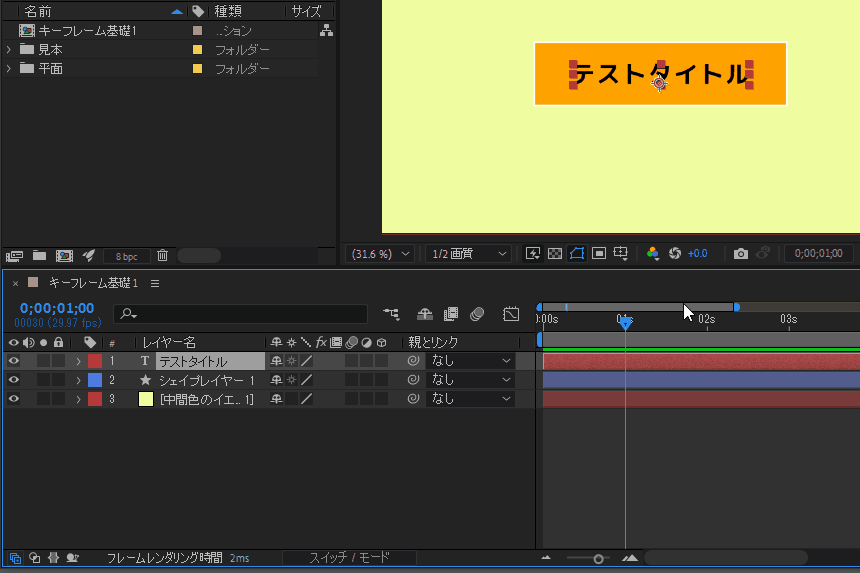This screenshot has height=573, width=860.
Task: Expand the 見本 folder in project panel
Action: click(9, 49)
